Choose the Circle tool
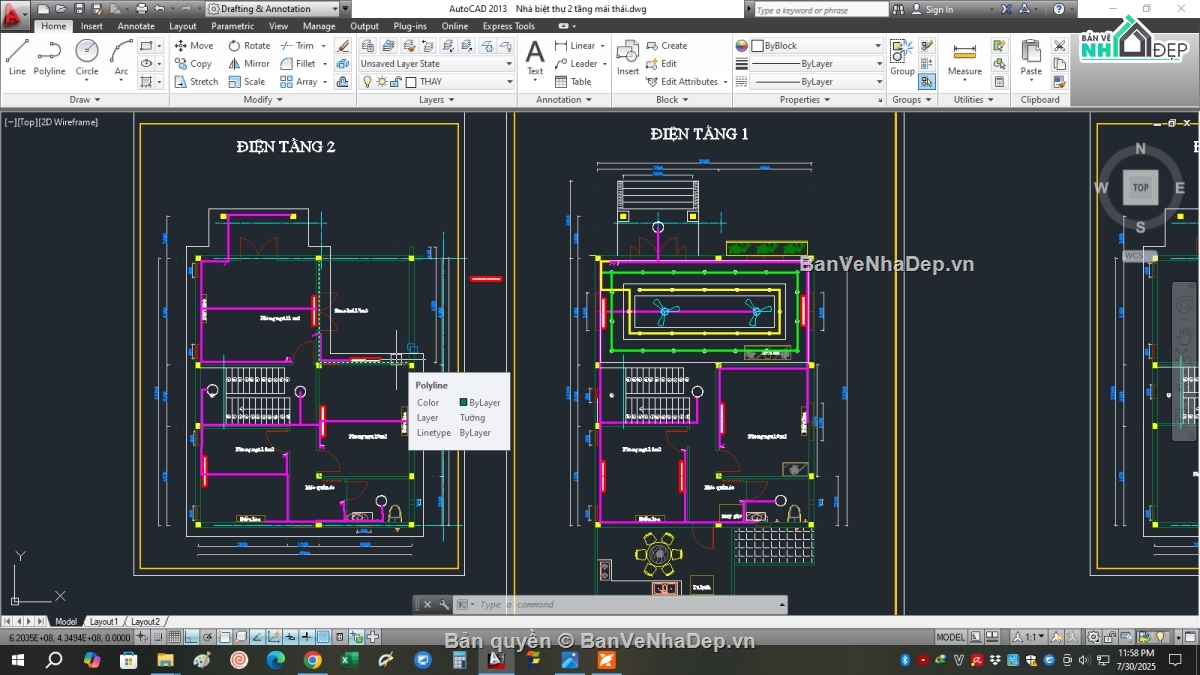 (x=87, y=57)
